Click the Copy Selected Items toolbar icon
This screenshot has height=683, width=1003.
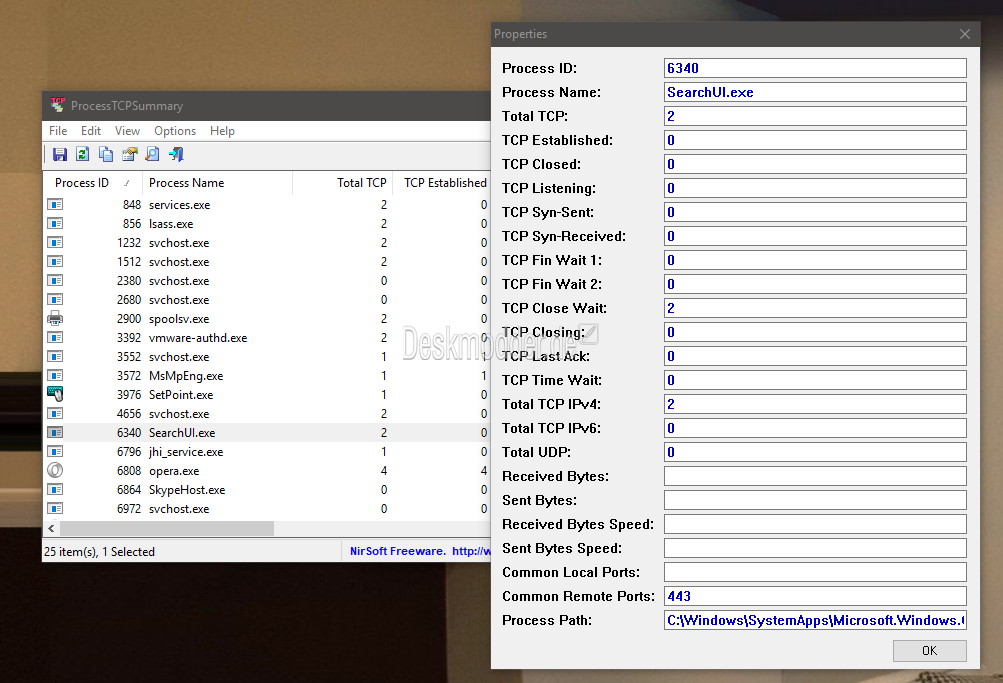click(x=106, y=154)
